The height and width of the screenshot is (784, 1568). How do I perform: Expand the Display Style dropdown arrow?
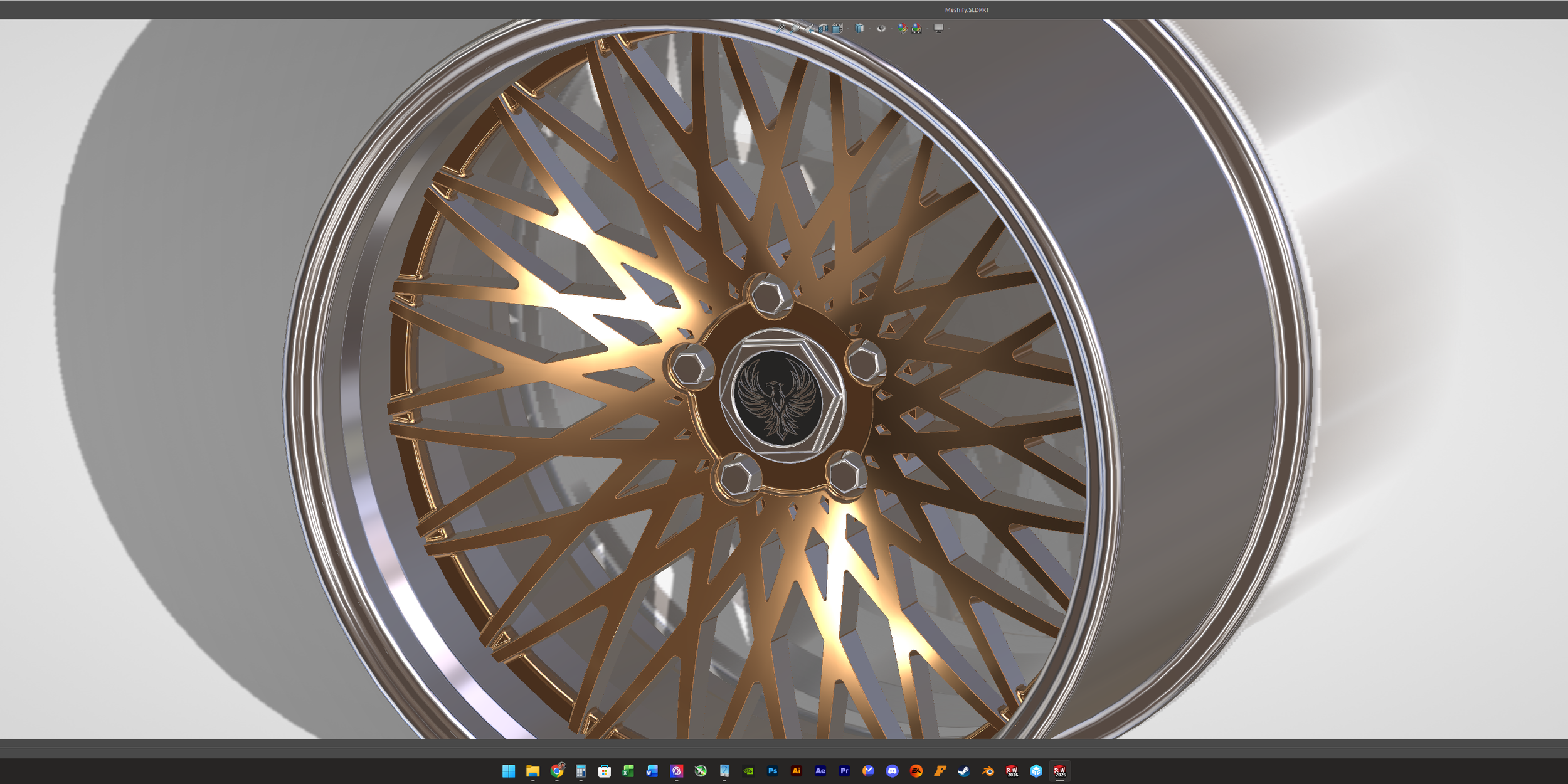[x=870, y=28]
